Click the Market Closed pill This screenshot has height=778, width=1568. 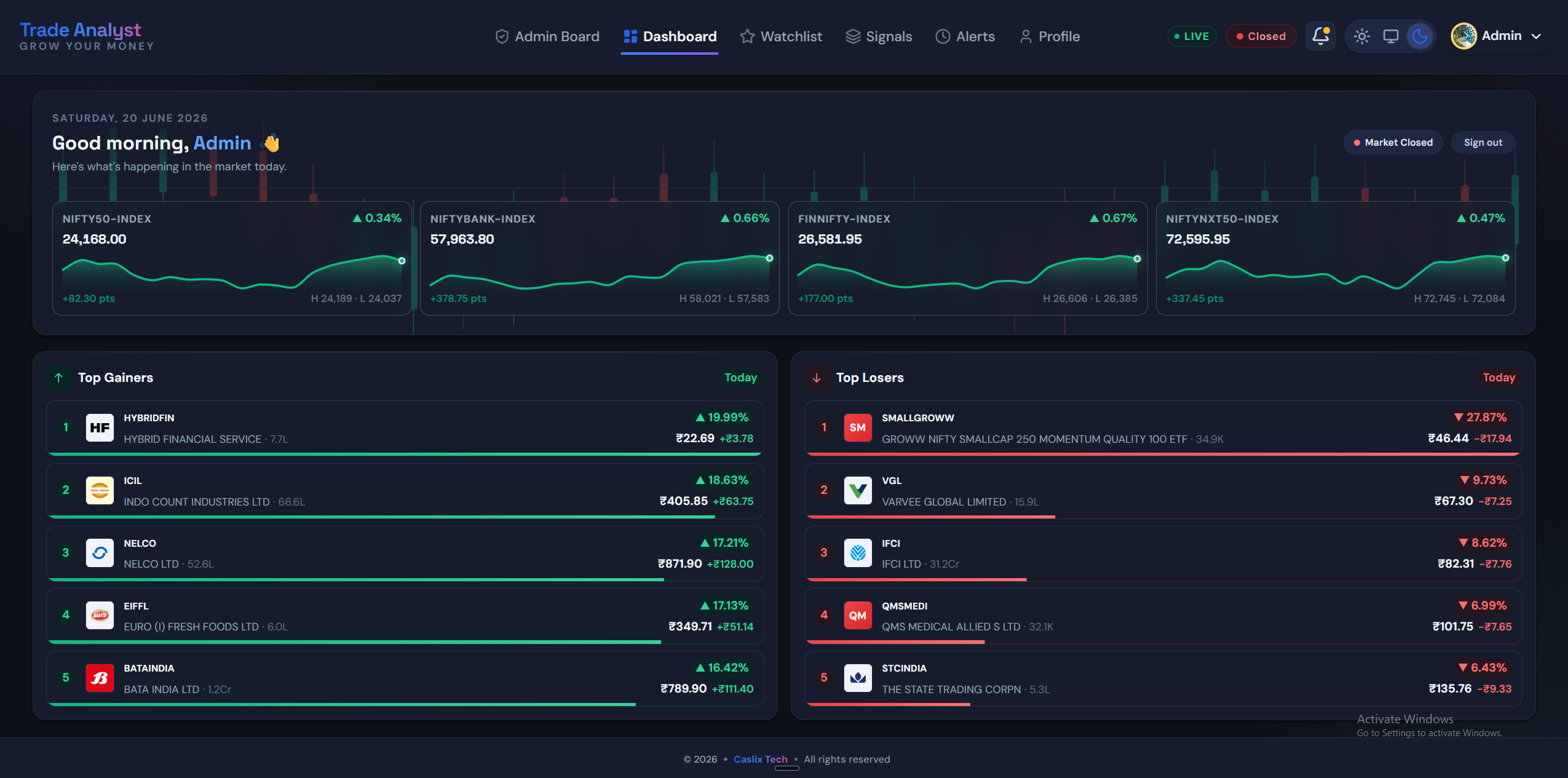point(1393,143)
